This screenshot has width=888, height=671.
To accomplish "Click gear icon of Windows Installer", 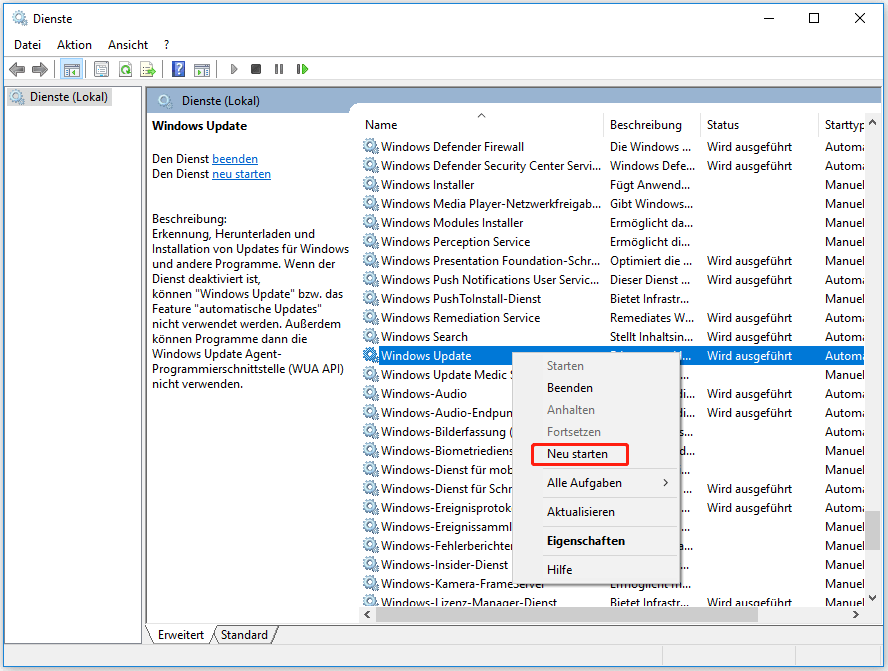I will click(x=370, y=185).
